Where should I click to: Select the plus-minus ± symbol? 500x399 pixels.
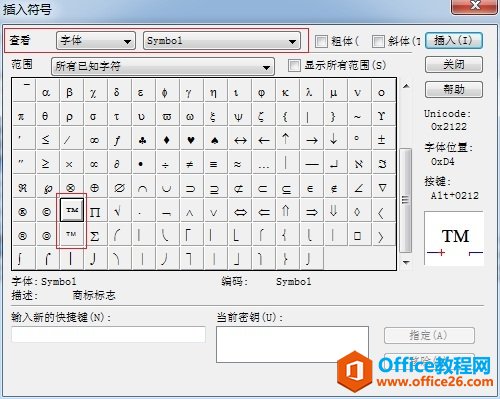(383, 139)
